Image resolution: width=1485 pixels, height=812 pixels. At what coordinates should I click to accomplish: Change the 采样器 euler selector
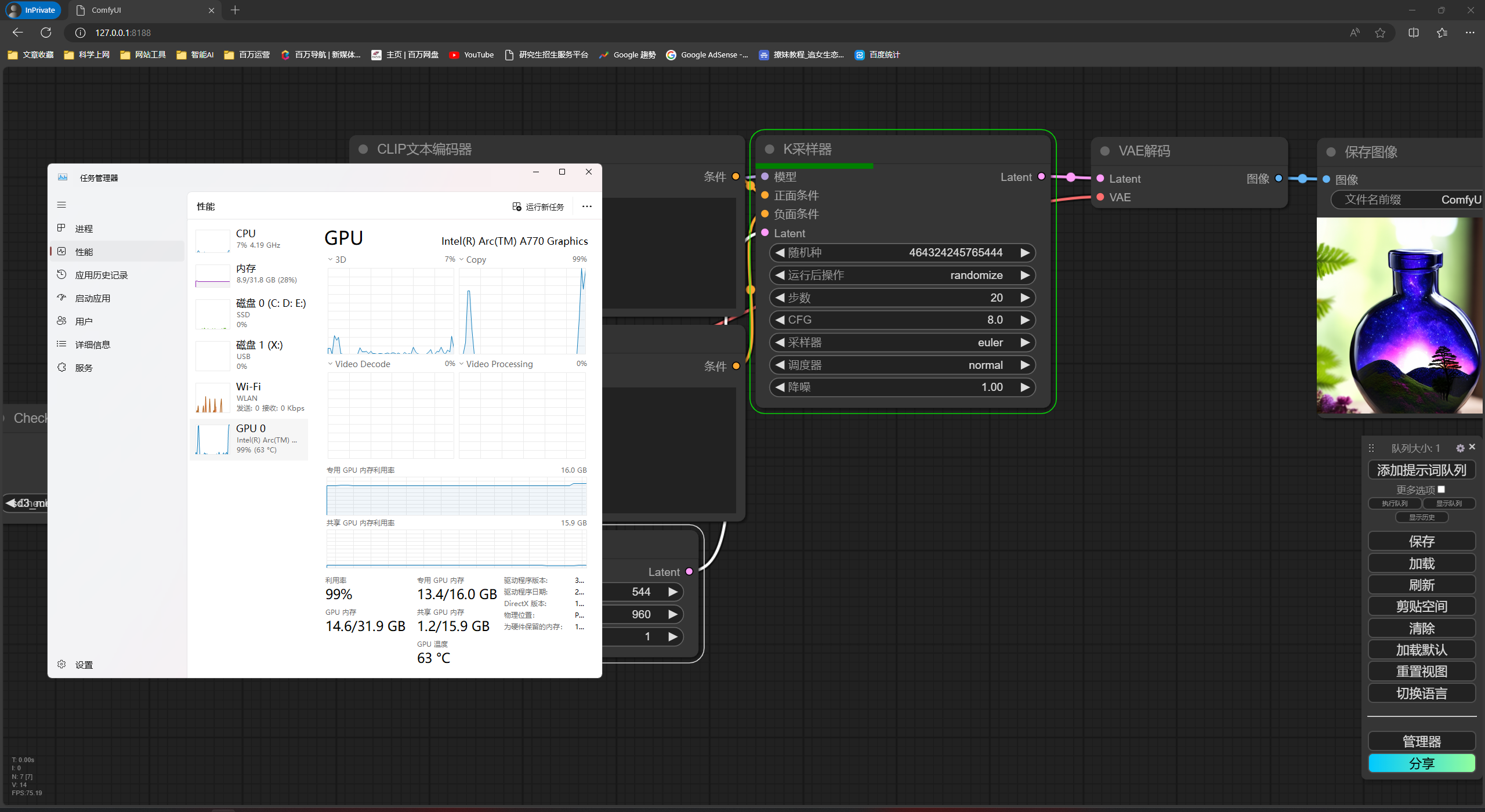[x=902, y=343]
